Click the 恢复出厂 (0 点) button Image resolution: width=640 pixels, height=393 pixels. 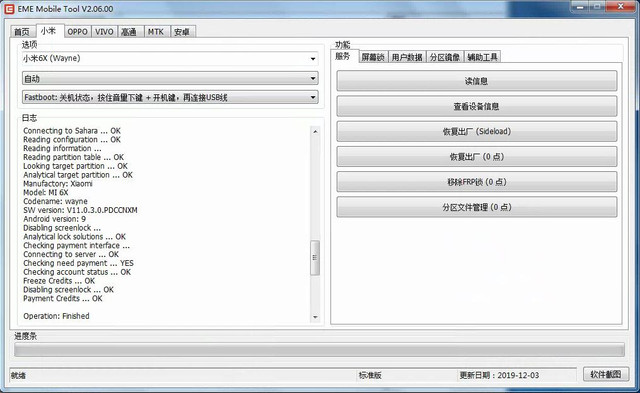point(477,157)
